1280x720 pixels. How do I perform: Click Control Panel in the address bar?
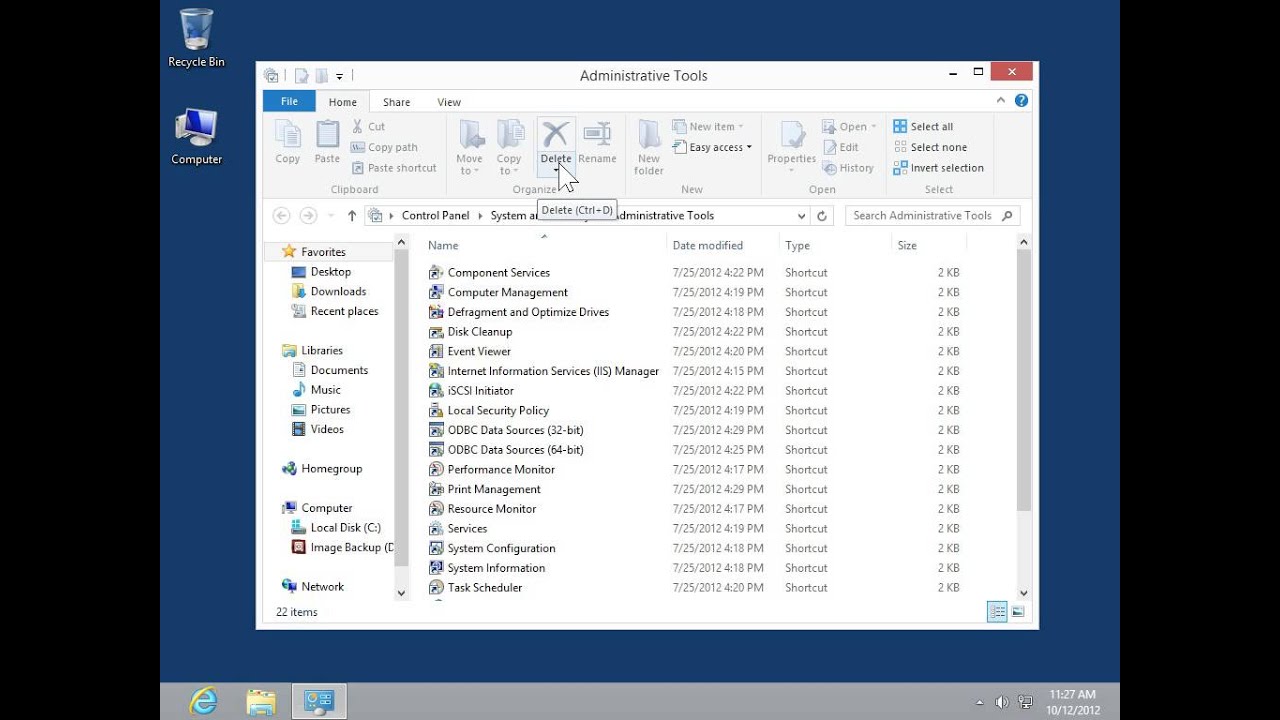[x=435, y=215]
